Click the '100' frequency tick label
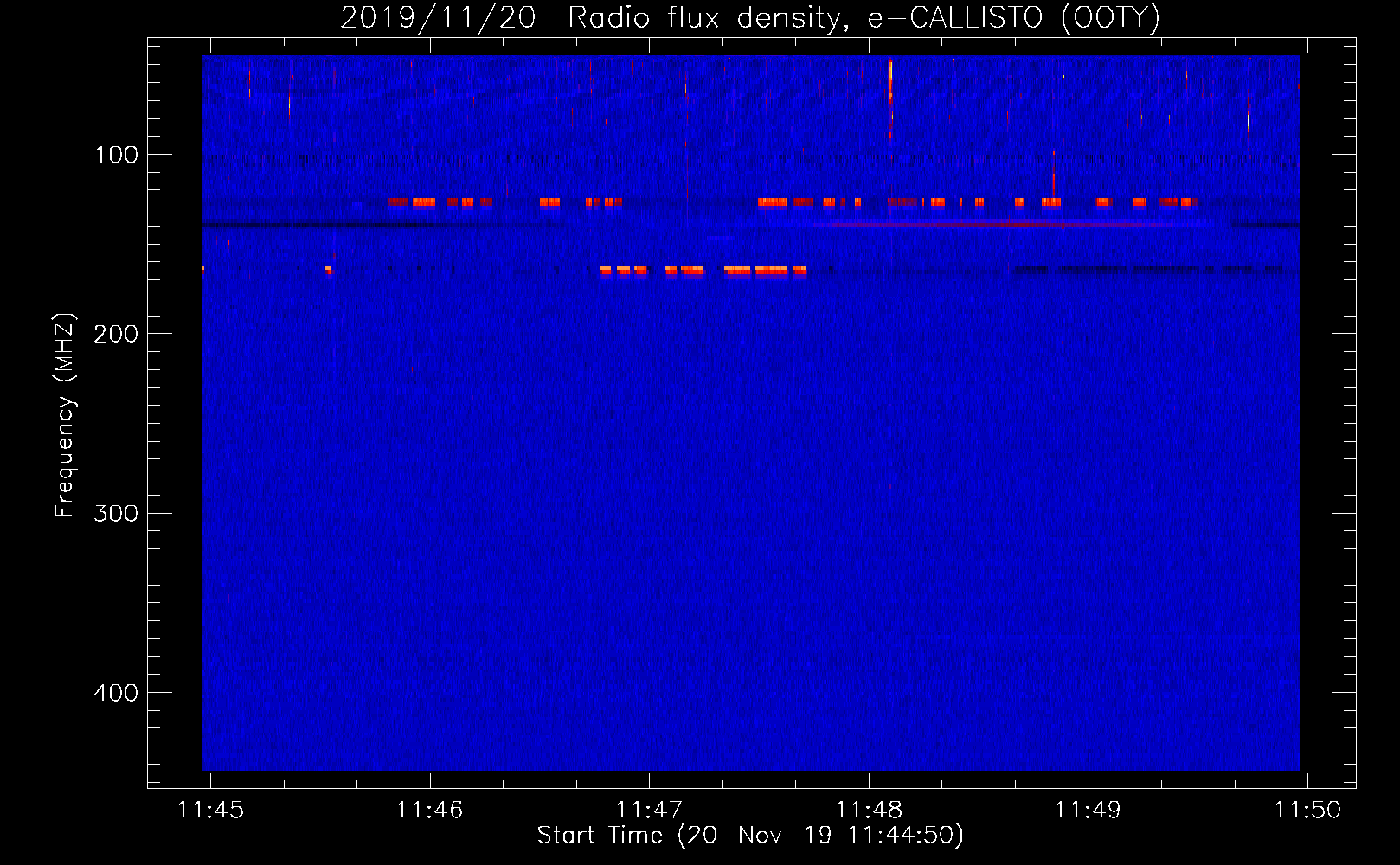 pos(117,155)
